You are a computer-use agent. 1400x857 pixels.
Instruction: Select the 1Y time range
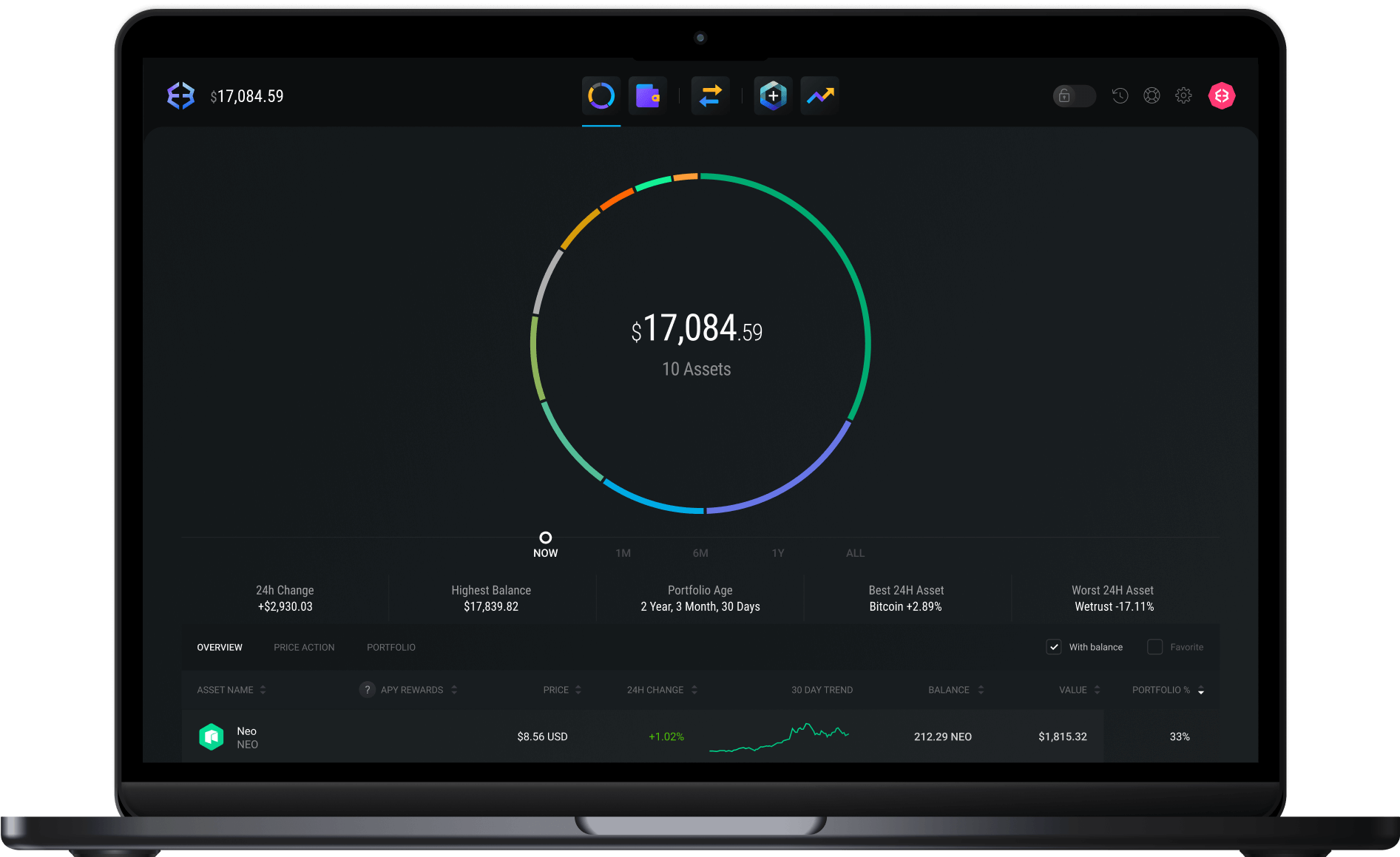pyautogui.click(x=778, y=553)
